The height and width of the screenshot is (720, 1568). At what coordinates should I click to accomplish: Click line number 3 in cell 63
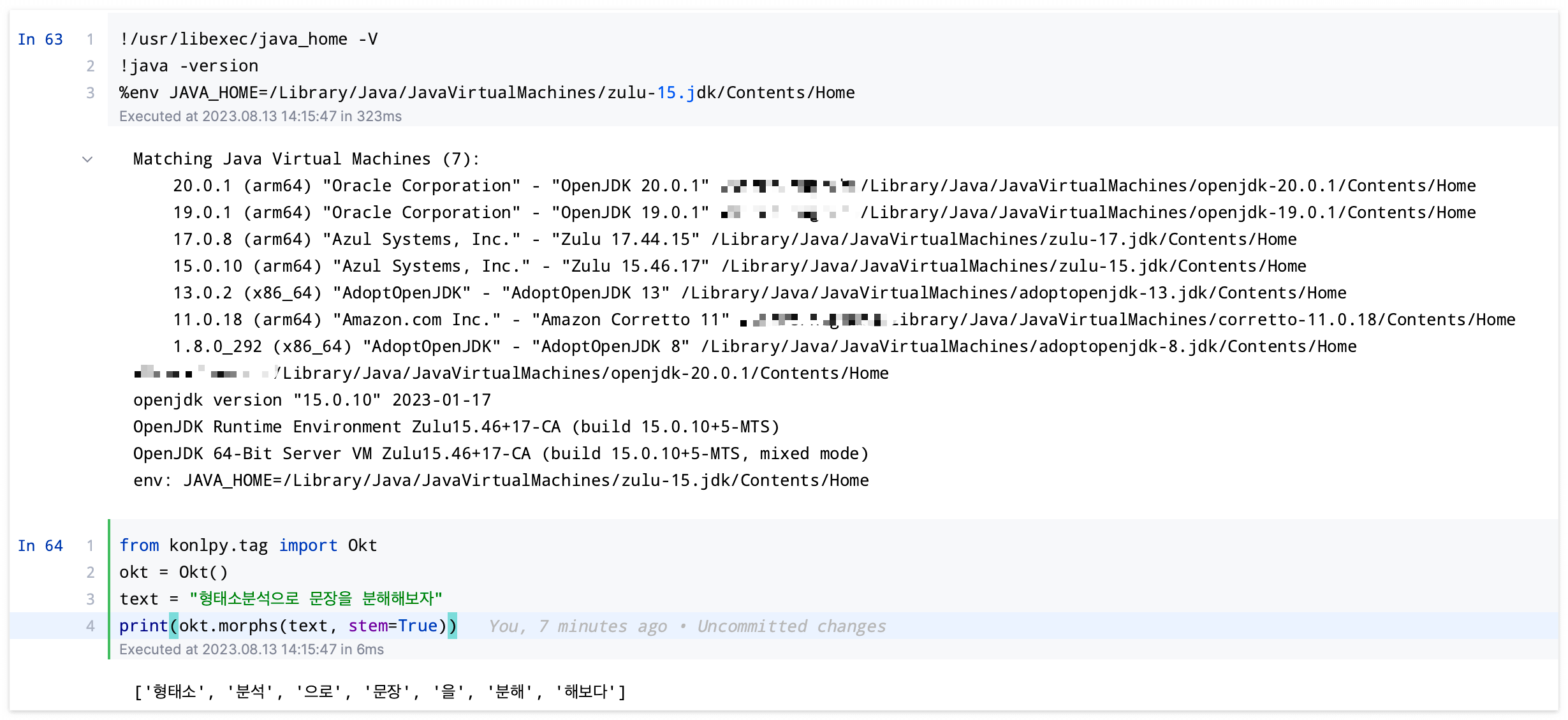91,93
